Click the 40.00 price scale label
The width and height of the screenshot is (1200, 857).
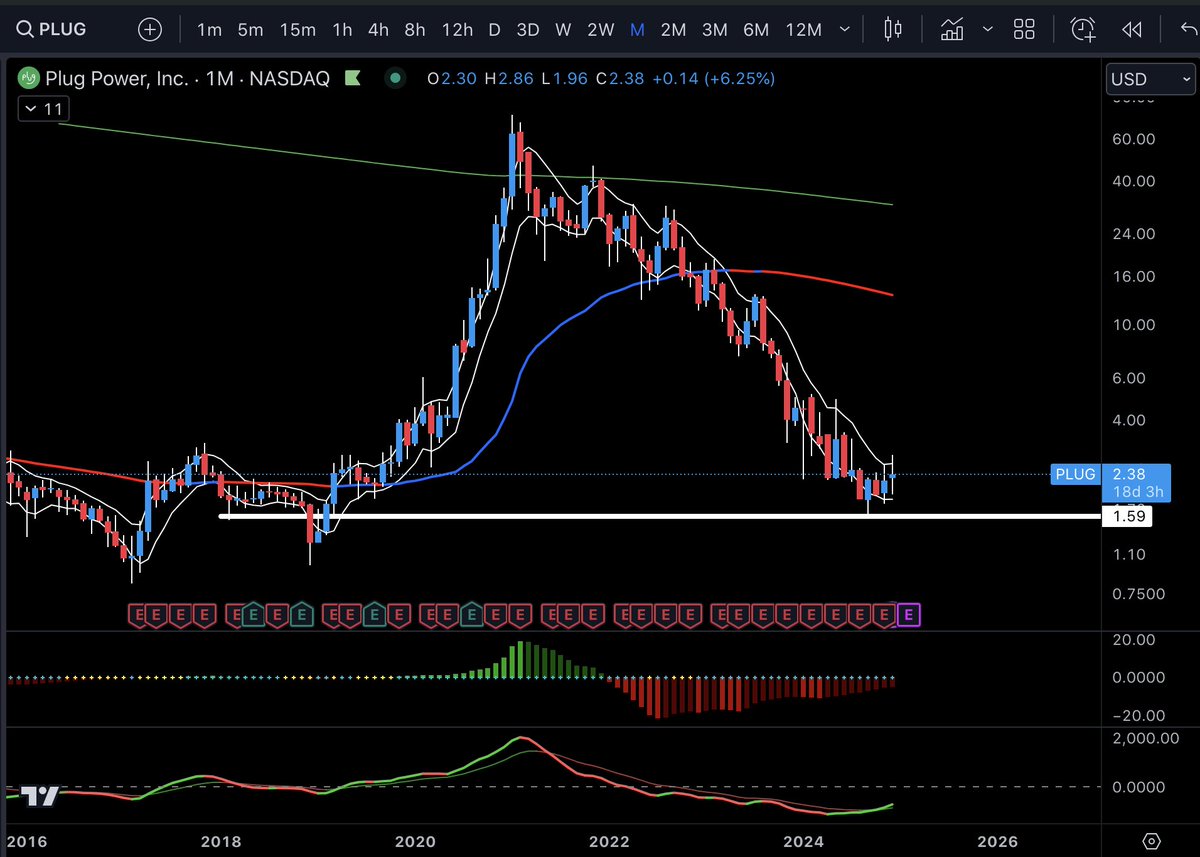click(1134, 181)
